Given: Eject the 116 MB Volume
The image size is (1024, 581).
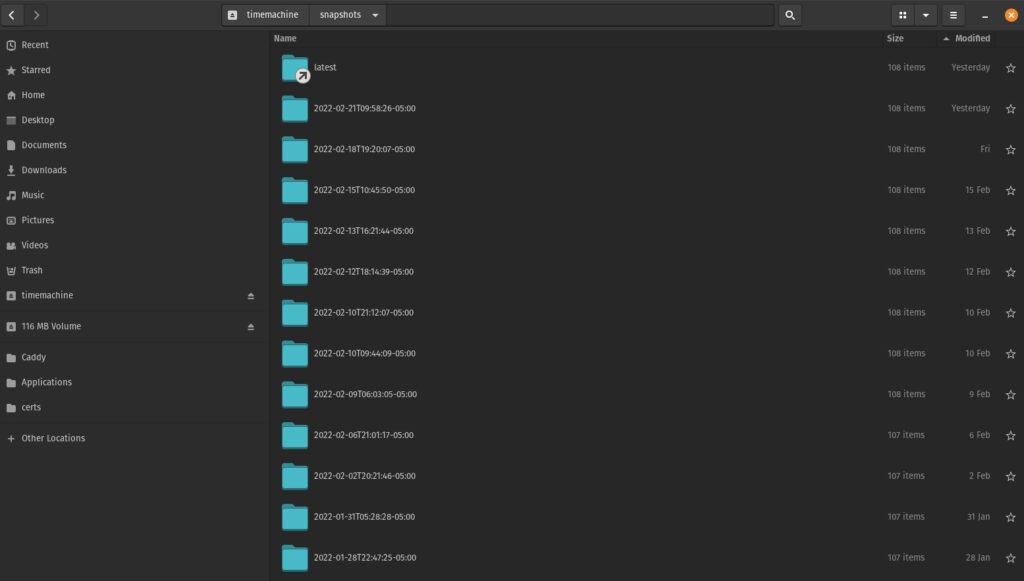Looking at the screenshot, I should [251, 327].
